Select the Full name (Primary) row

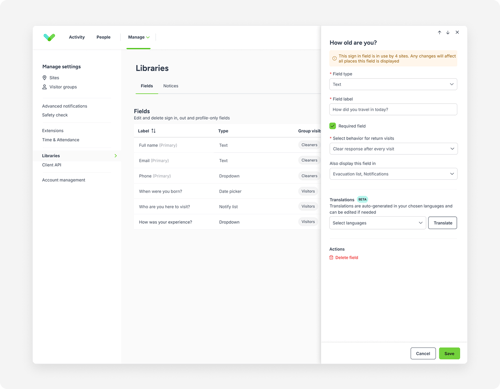click(x=227, y=145)
